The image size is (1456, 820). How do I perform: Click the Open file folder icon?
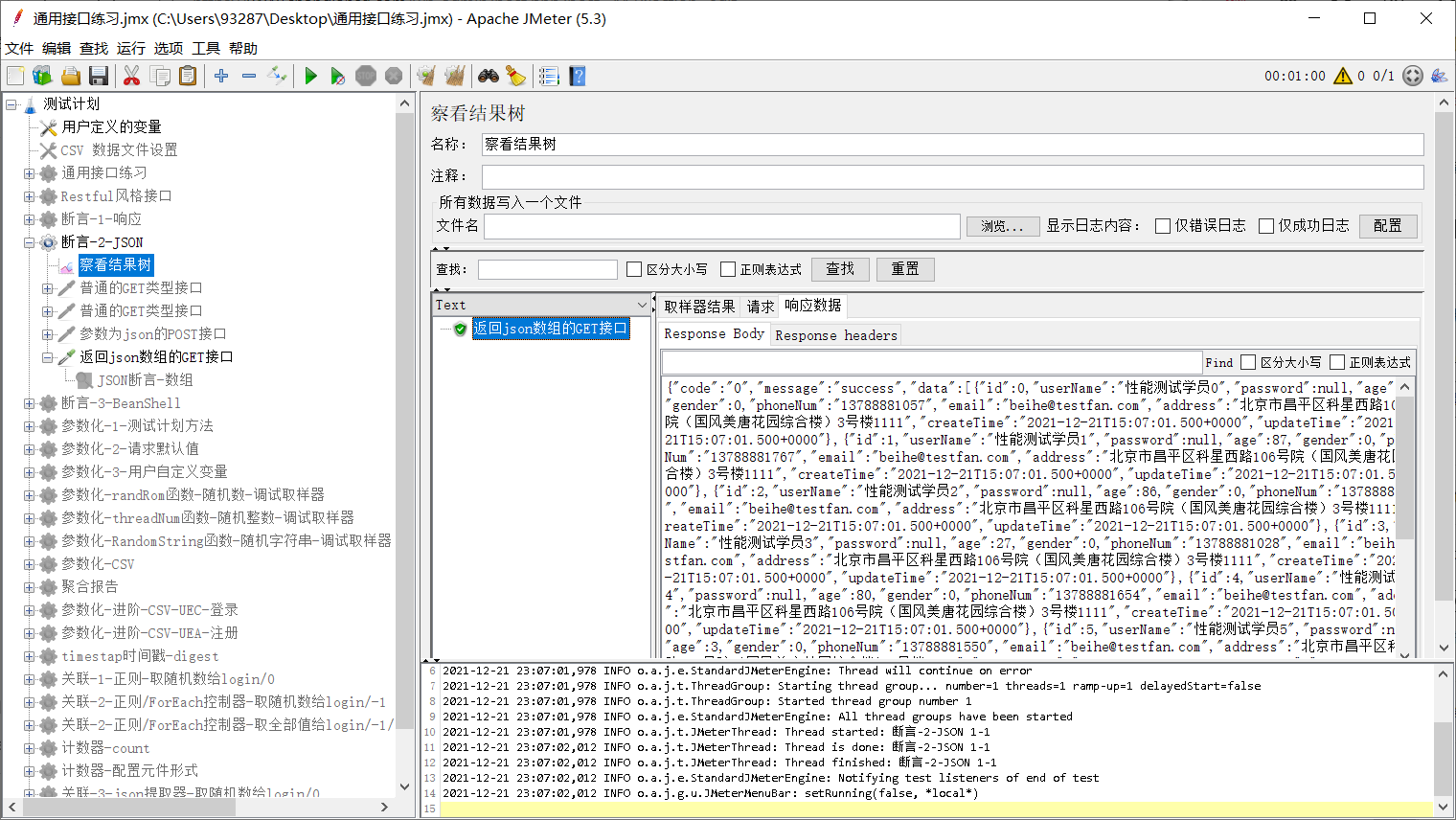pyautogui.click(x=70, y=76)
